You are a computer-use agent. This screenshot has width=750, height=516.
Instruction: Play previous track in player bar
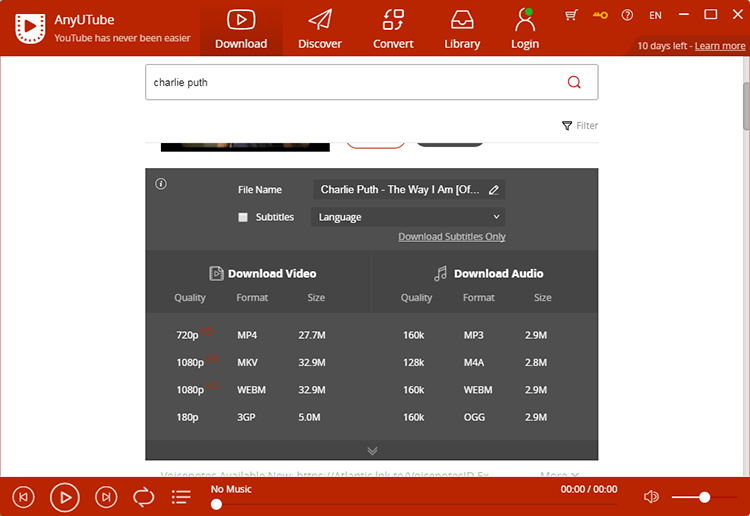[x=23, y=497]
